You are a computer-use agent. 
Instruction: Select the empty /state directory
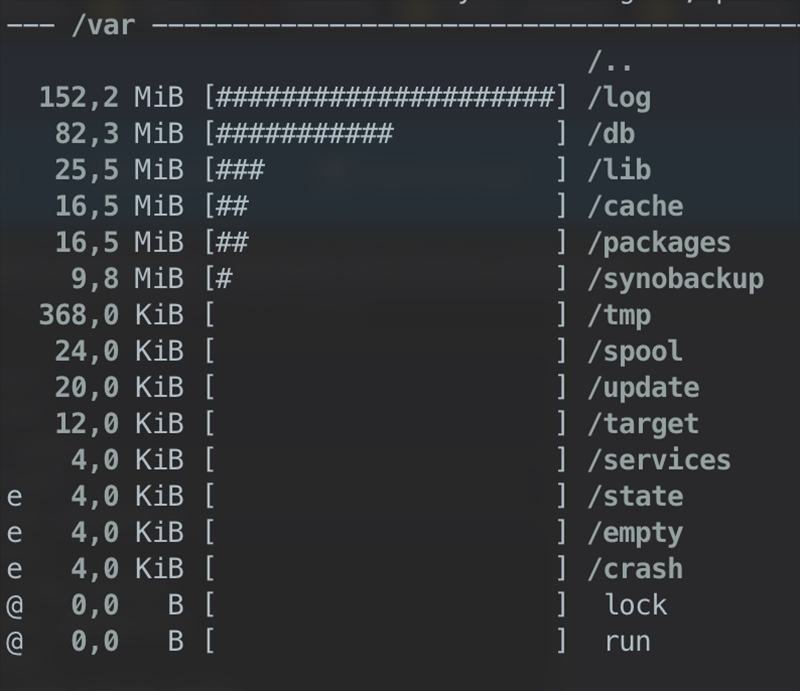coord(635,496)
